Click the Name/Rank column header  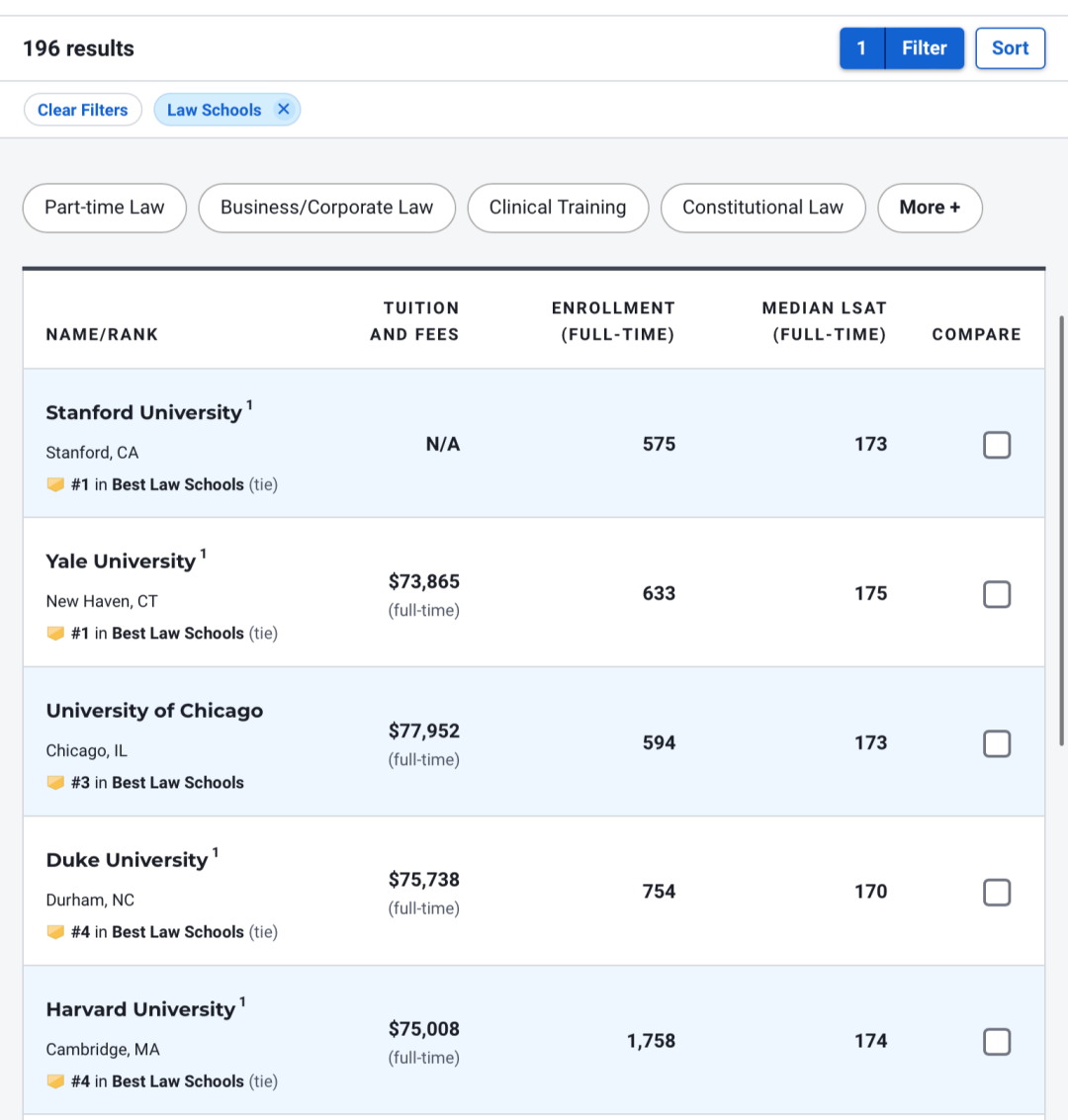(x=102, y=334)
